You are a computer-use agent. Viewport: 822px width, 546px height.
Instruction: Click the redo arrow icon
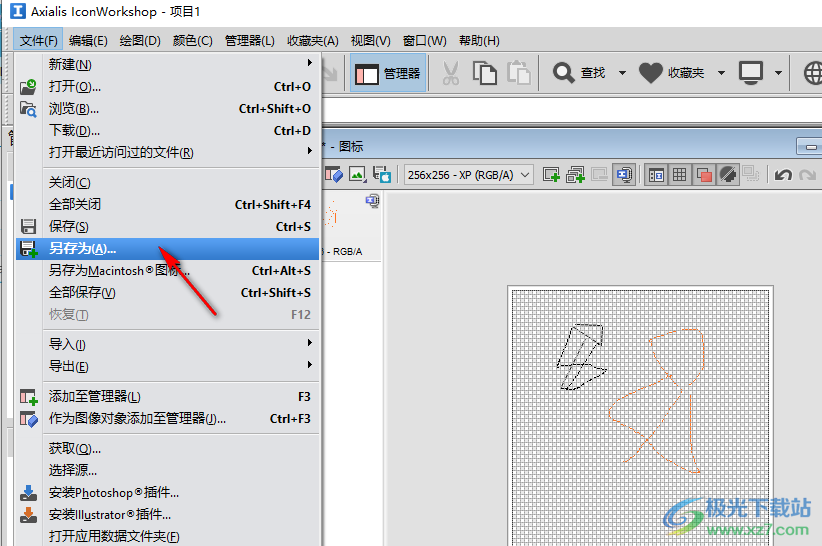(x=808, y=174)
